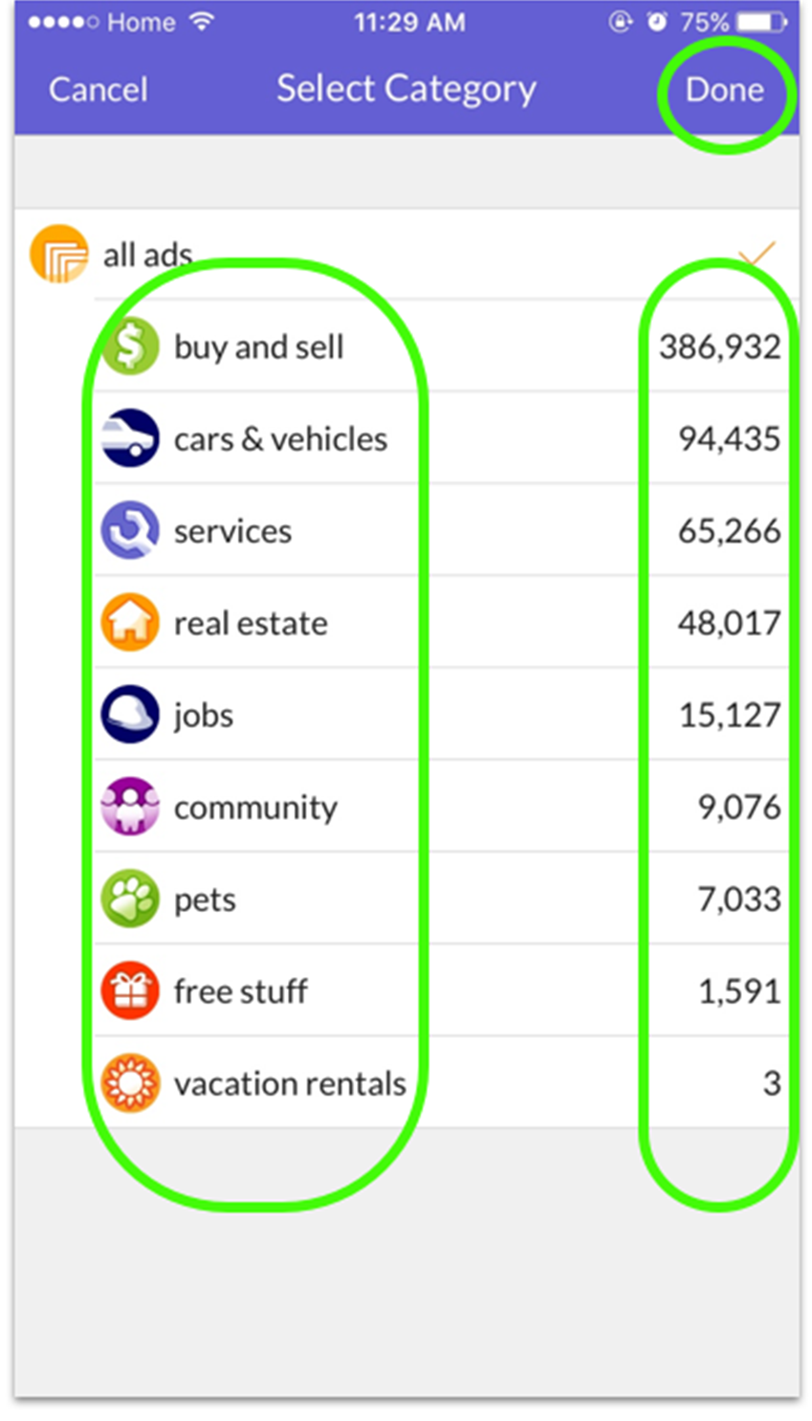Viewport: 812px width, 1421px height.
Task: Tap the cars & vehicles car icon
Action: point(130,438)
